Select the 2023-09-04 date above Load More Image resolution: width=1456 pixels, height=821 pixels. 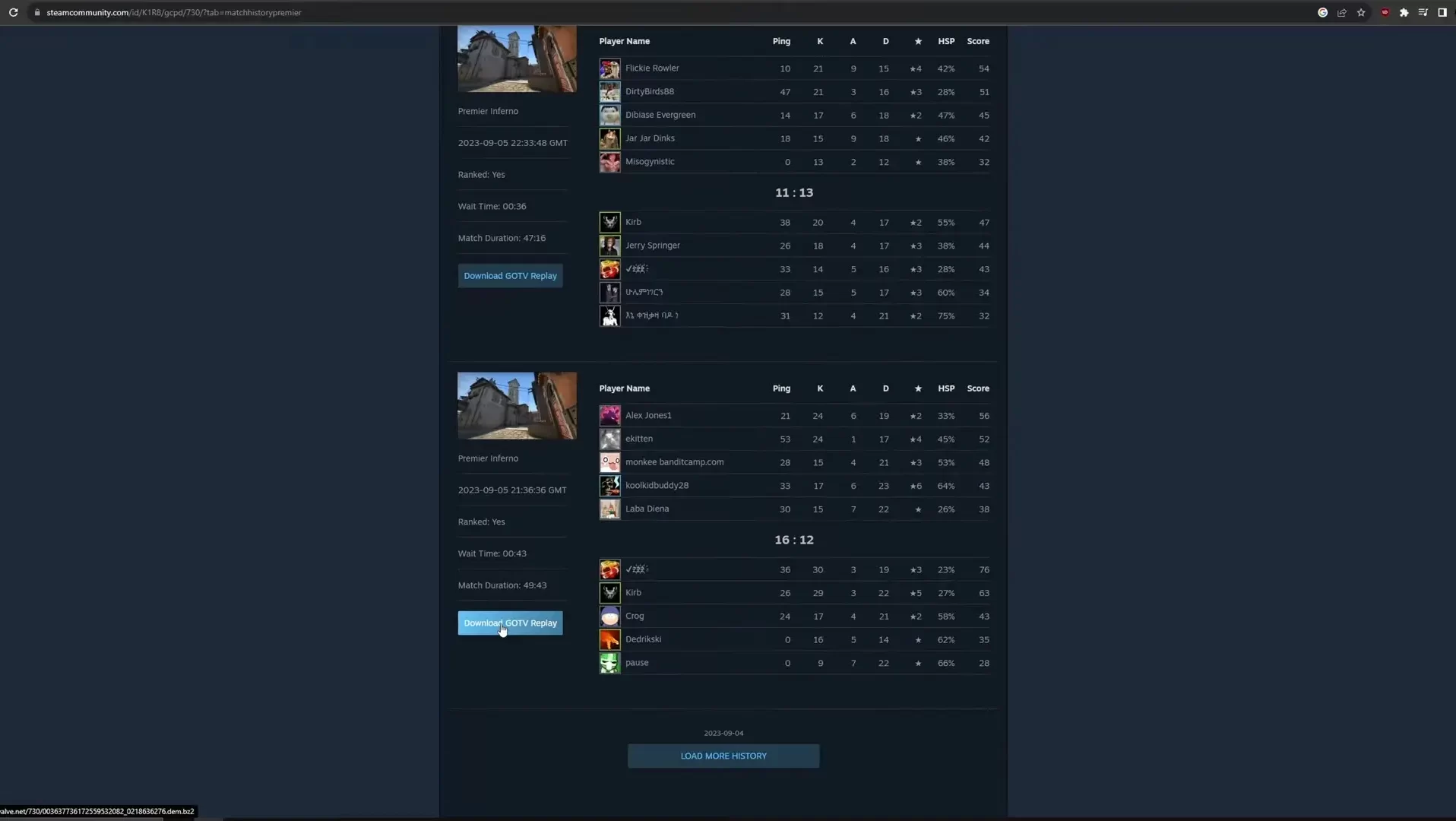pos(723,734)
